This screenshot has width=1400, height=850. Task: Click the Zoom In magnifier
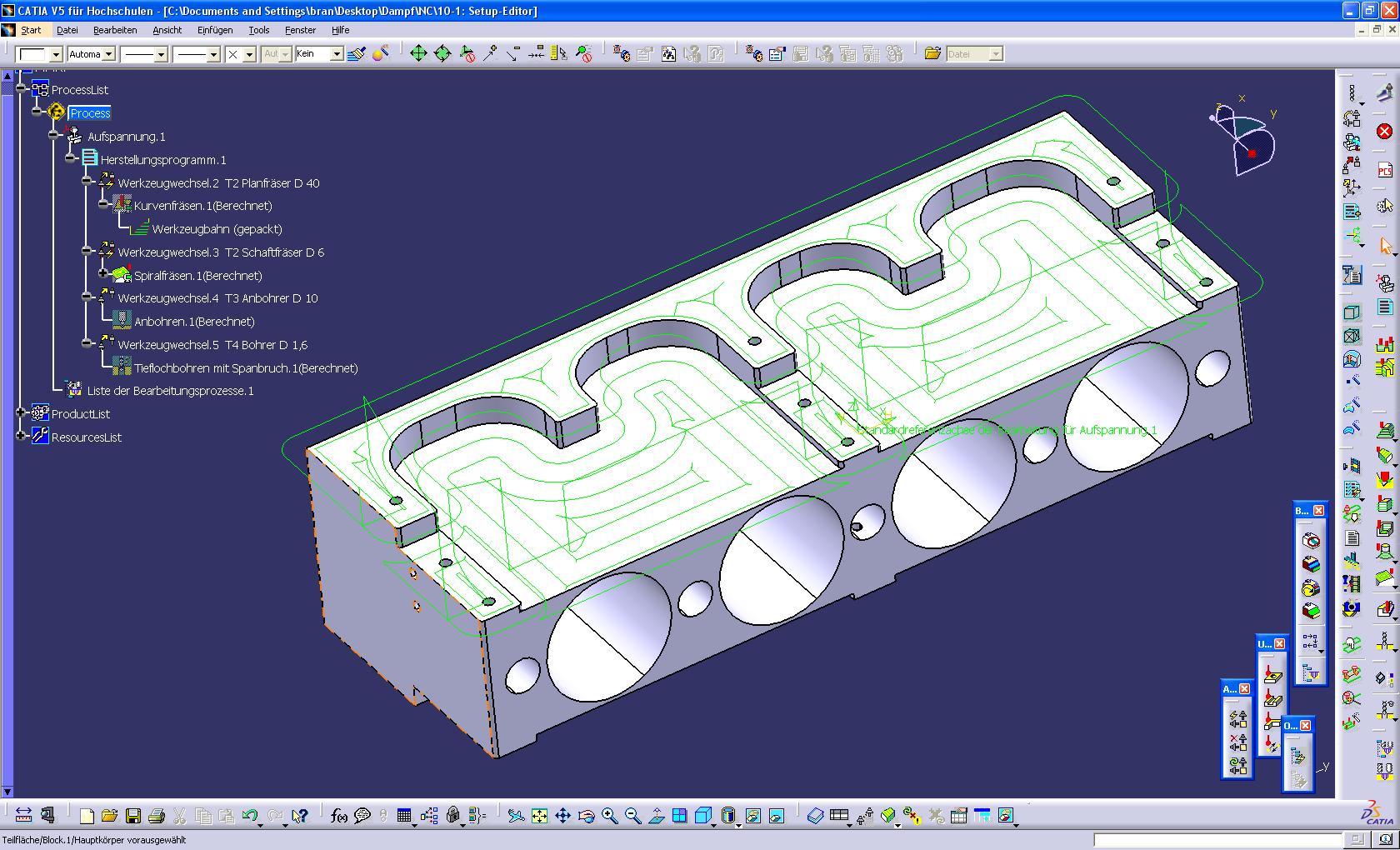point(609,816)
